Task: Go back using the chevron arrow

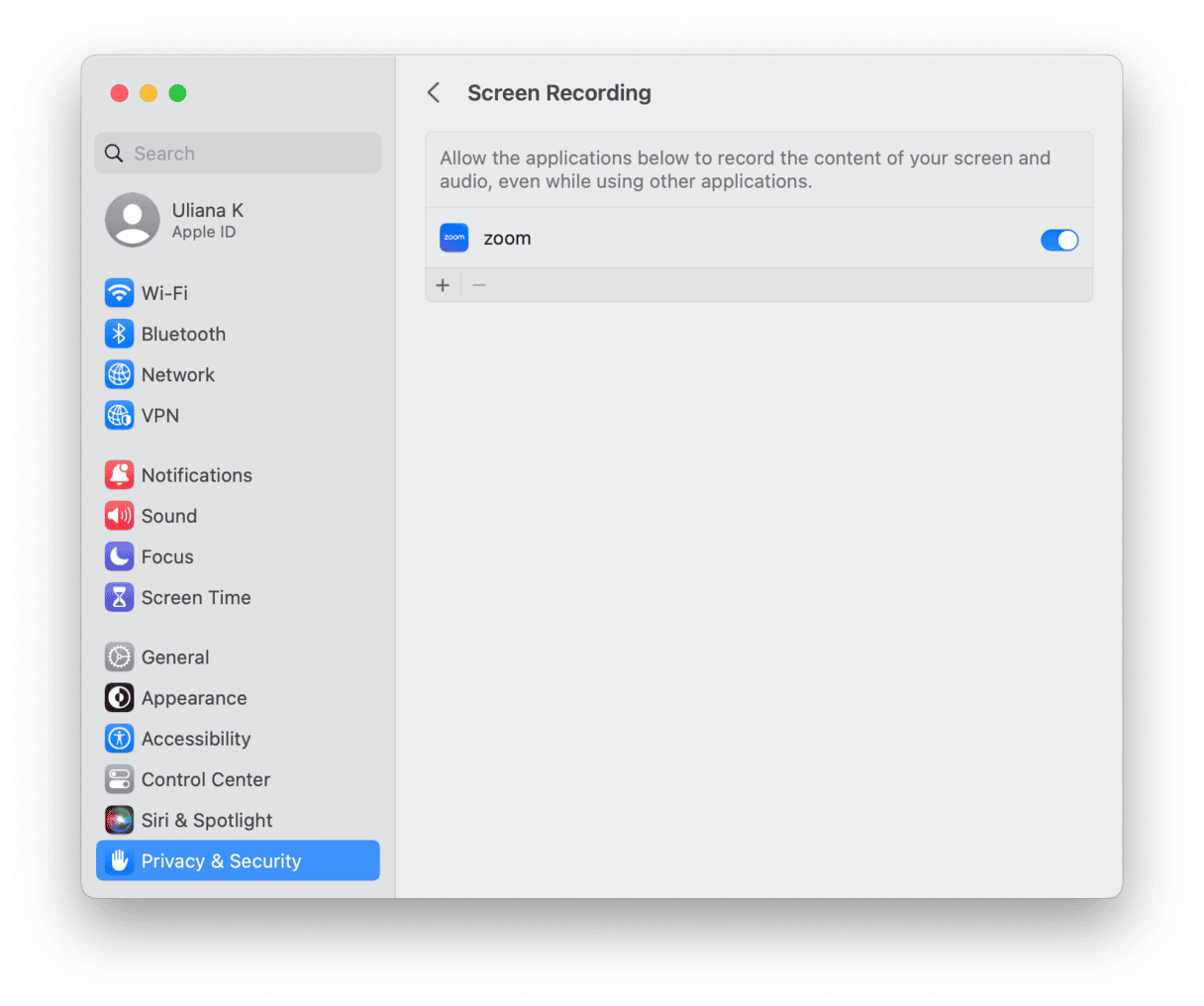Action: coord(434,93)
